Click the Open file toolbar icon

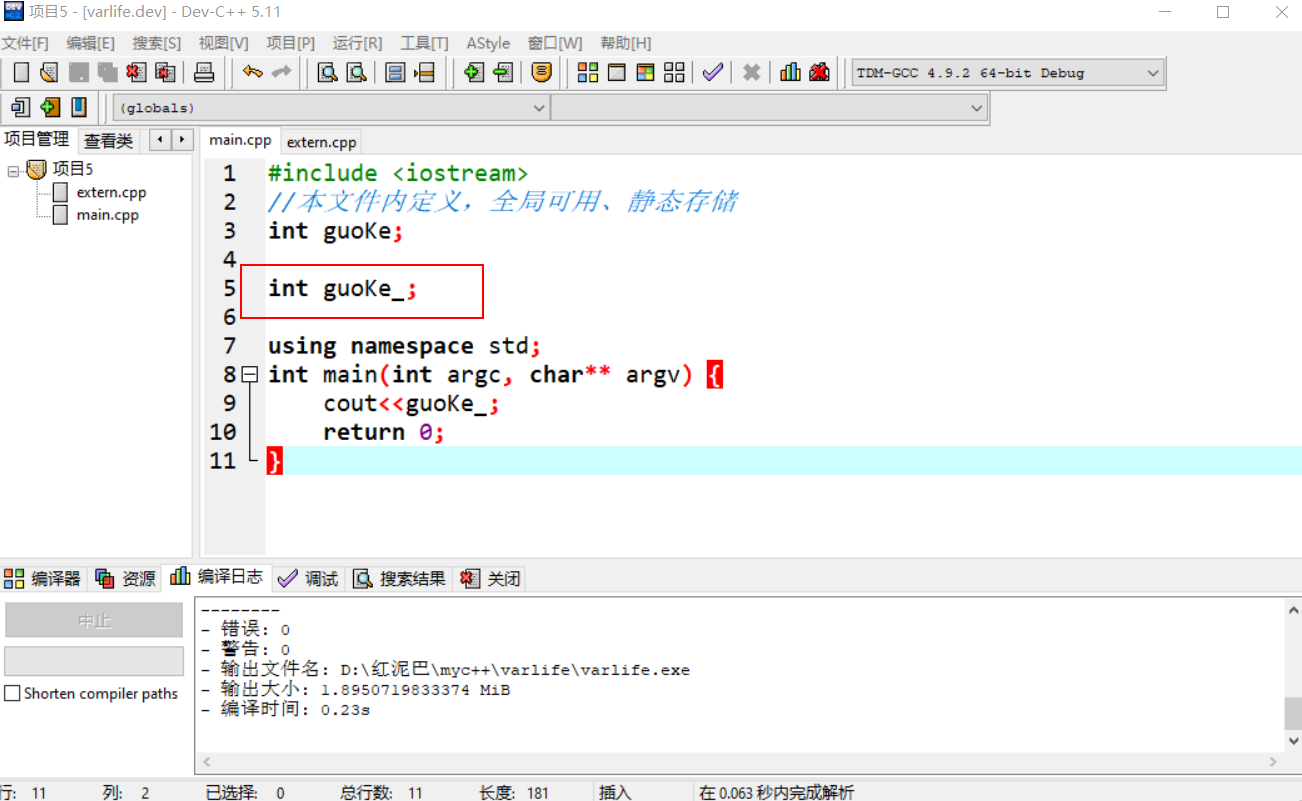(48, 72)
